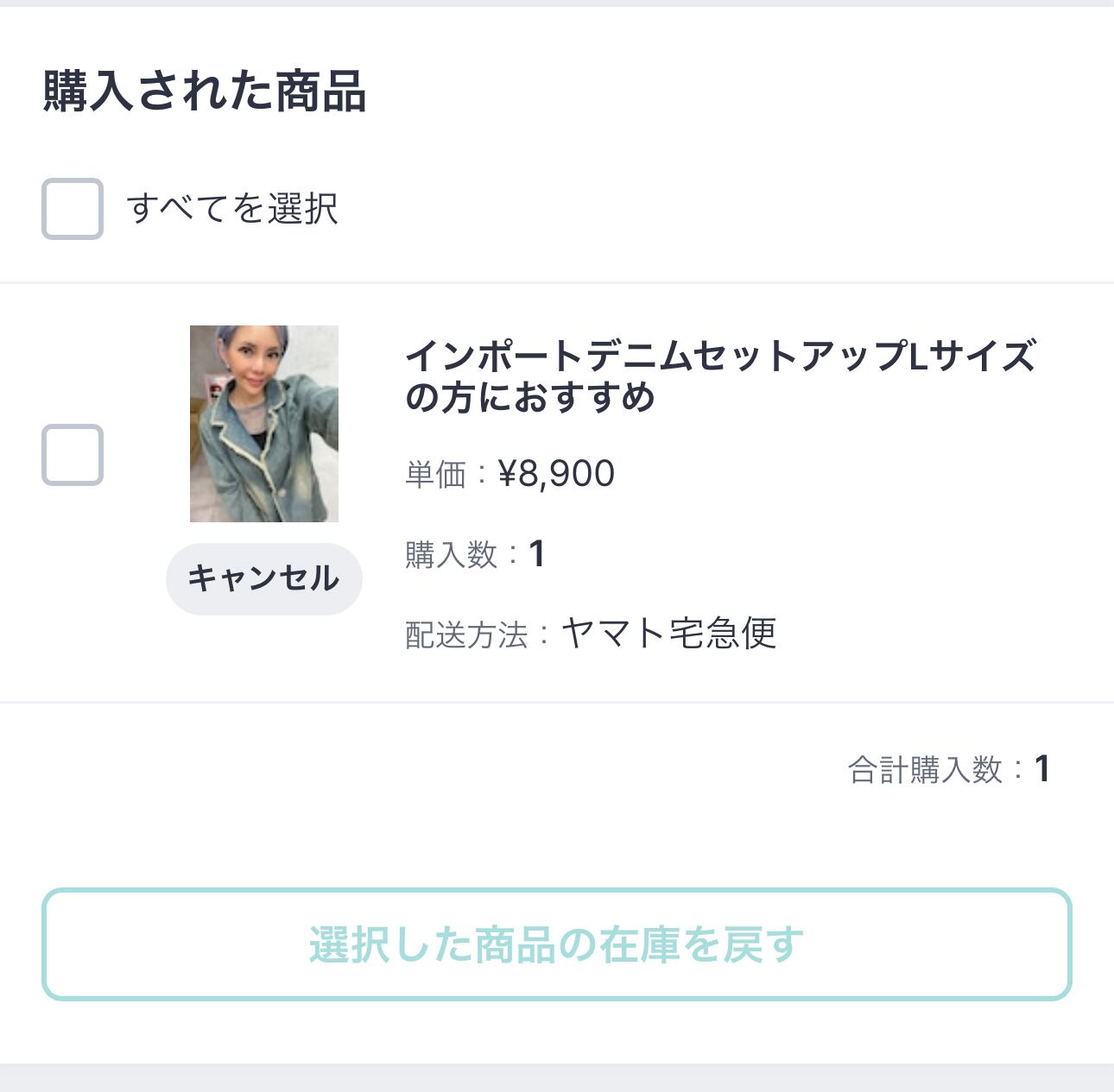Click the の方におすすめ title line
Screen dimensions: 1114x1092
pos(529,398)
